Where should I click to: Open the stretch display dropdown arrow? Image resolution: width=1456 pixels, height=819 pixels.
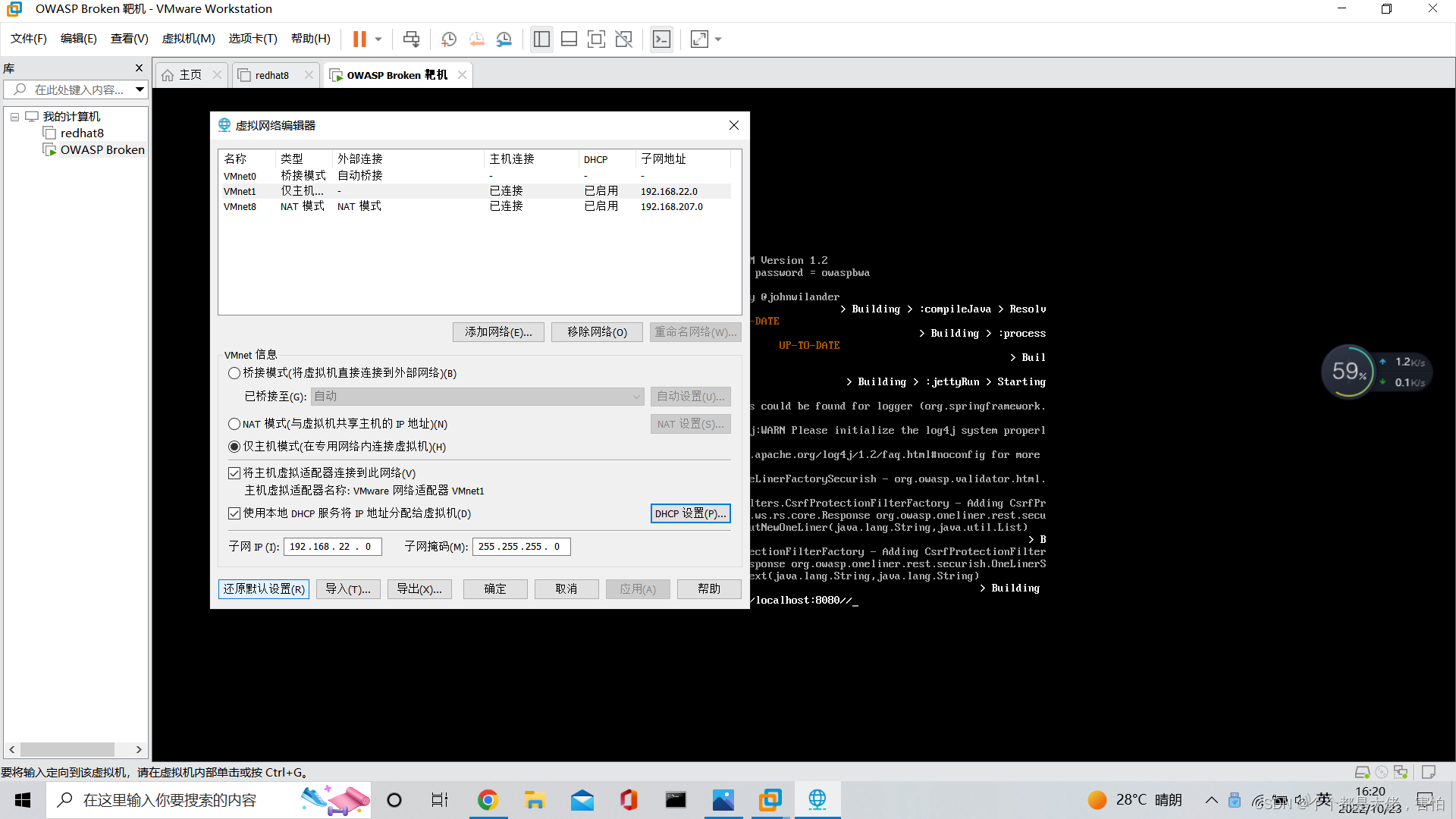click(x=718, y=39)
